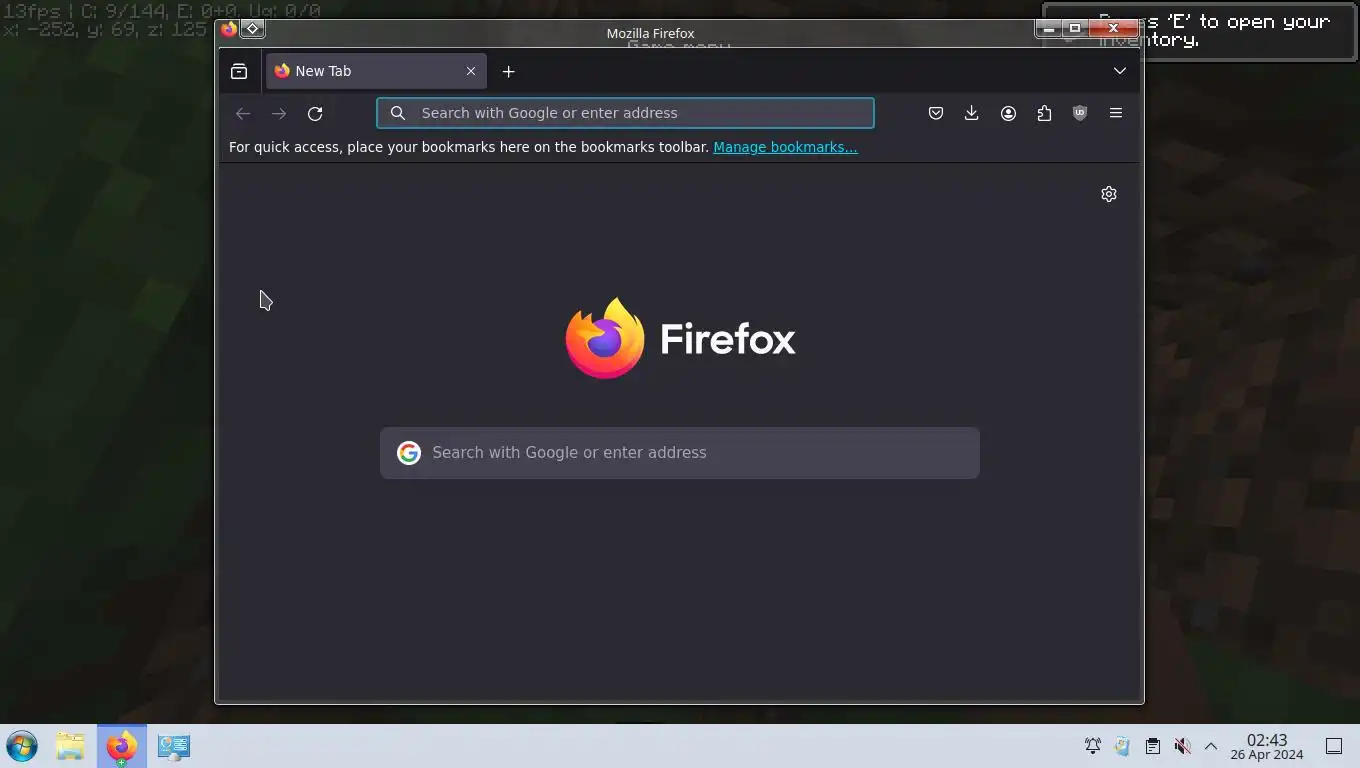Open the clock showing 02:43

(x=1266, y=746)
